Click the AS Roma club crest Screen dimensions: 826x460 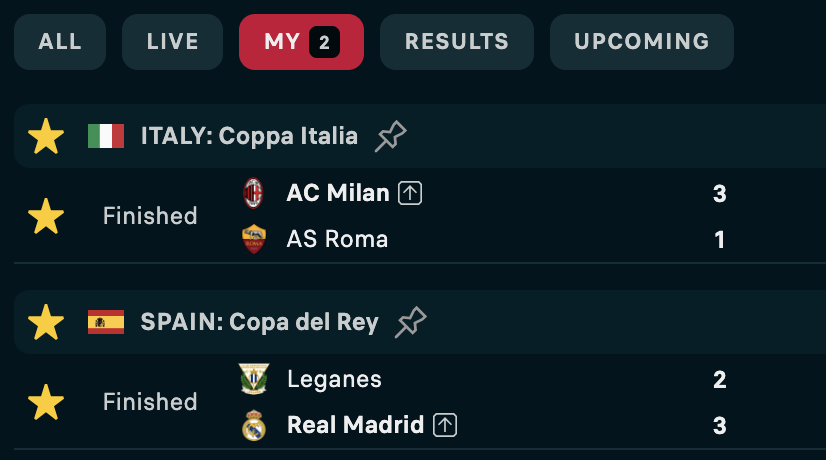click(x=253, y=239)
